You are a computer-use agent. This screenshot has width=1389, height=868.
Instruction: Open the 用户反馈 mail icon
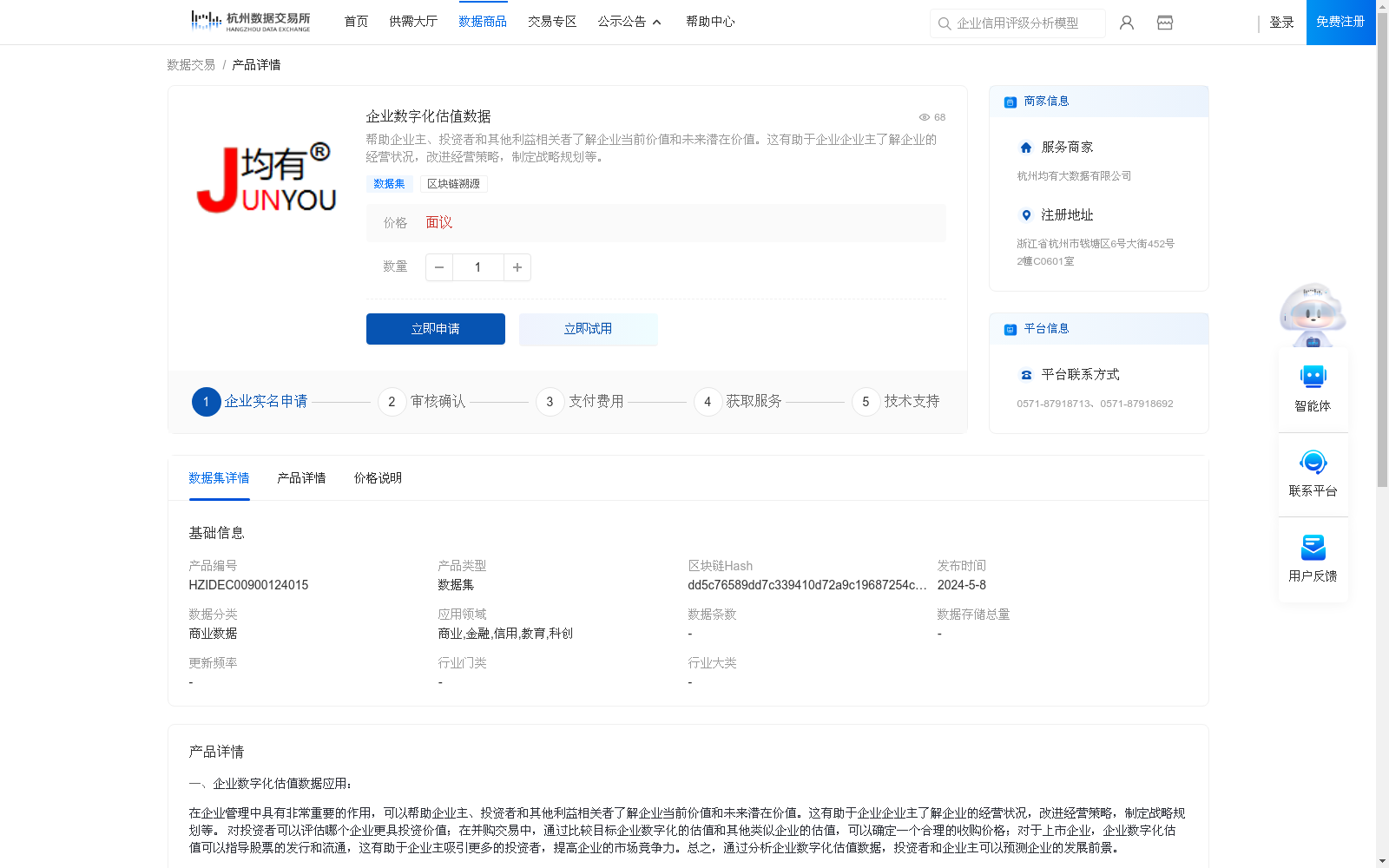click(1313, 547)
